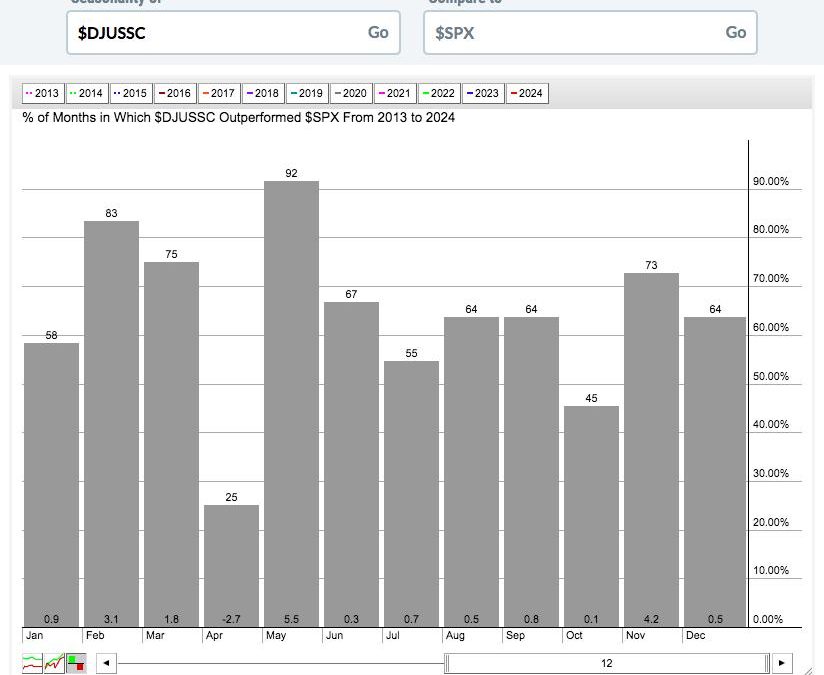
Task: Switch to separate-lines yearly chart mode icon
Action: tap(33, 663)
